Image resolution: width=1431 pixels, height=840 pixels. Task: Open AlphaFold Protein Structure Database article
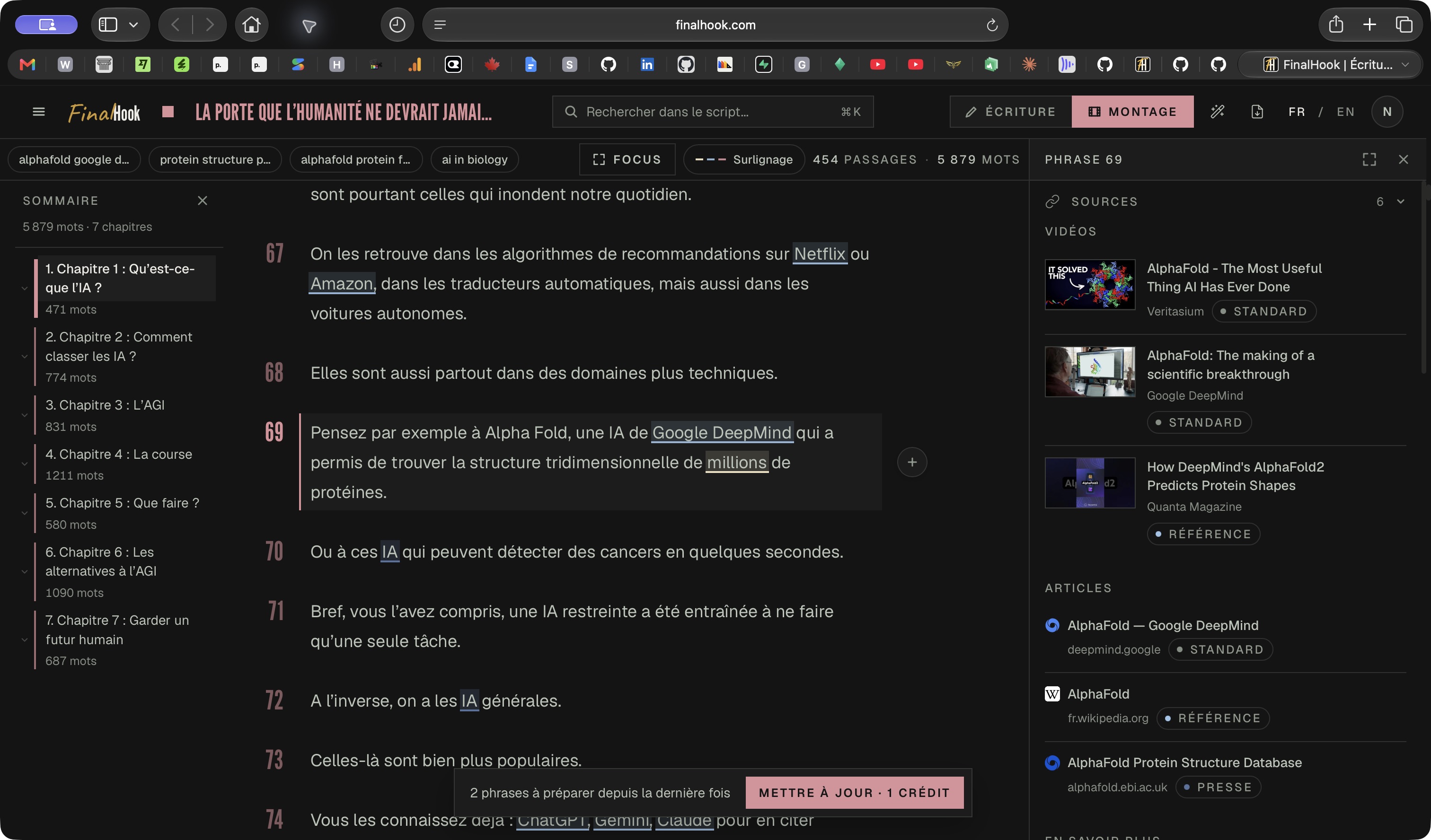[1184, 762]
